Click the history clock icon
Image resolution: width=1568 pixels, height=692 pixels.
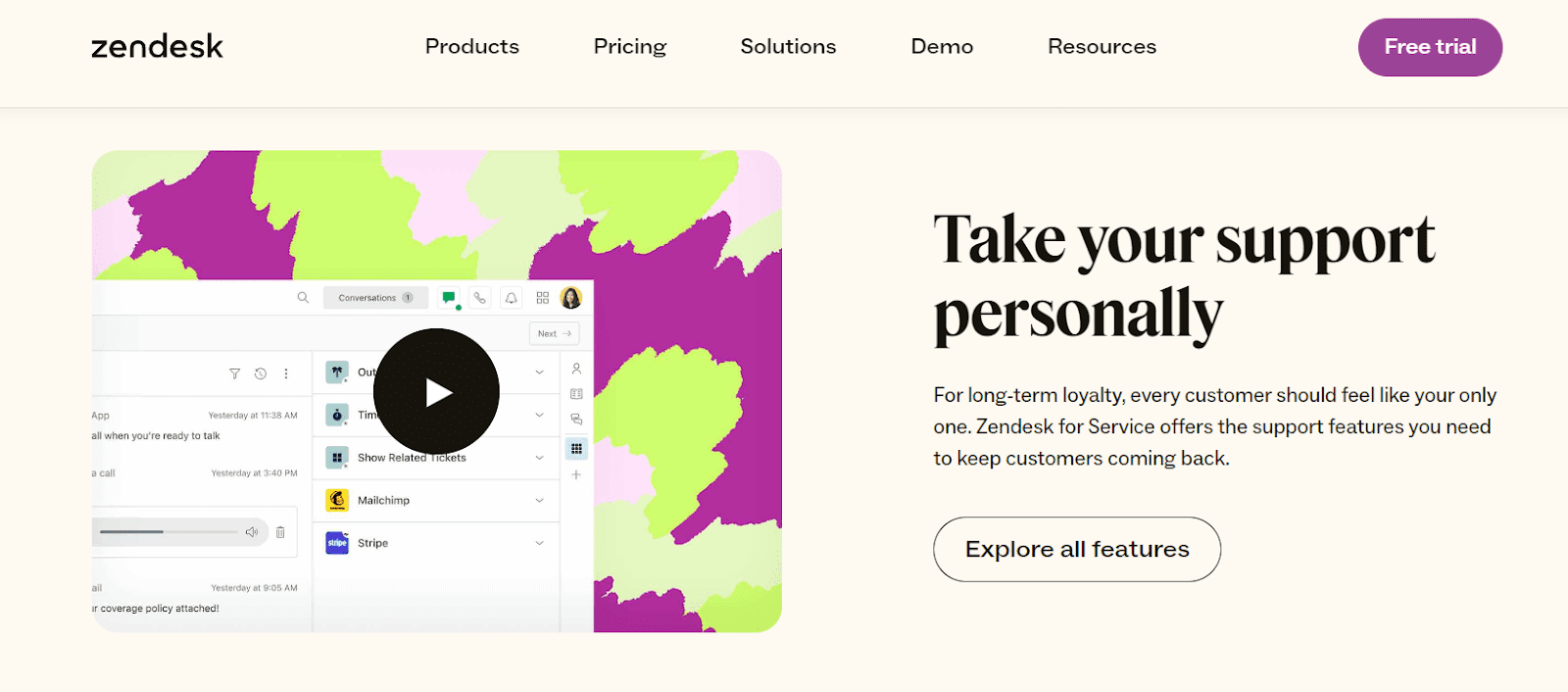pos(261,373)
